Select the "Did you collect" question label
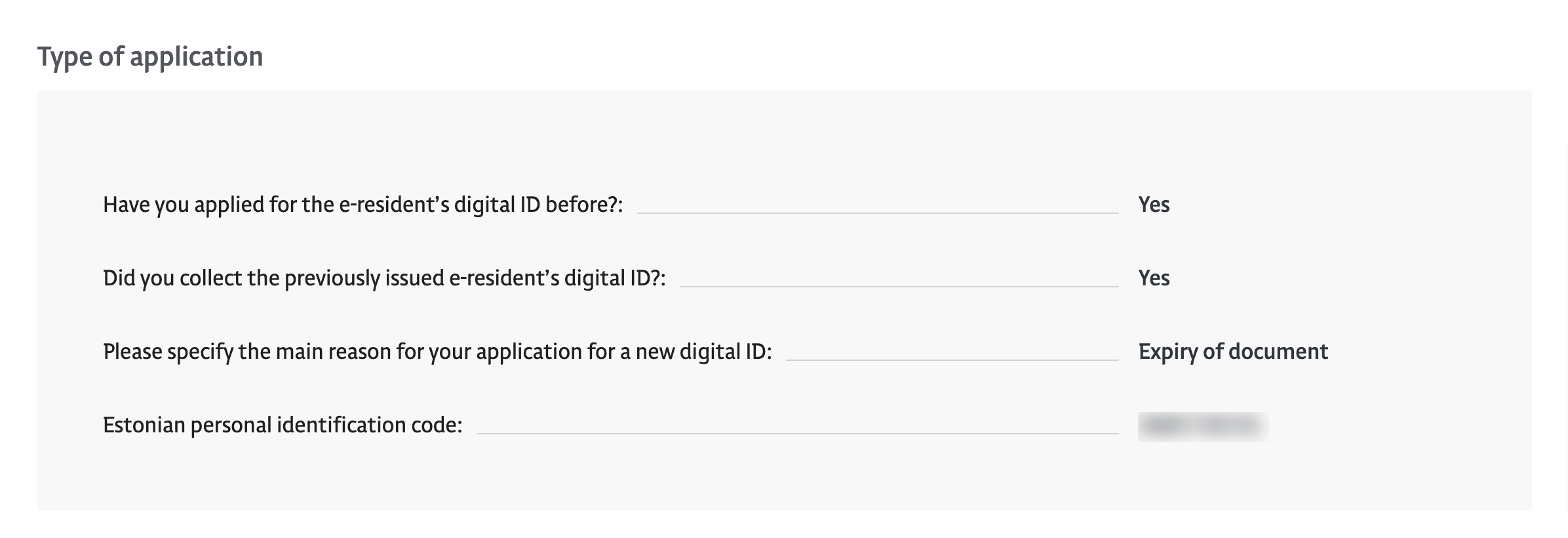Image resolution: width=1568 pixels, height=538 pixels. click(x=384, y=278)
